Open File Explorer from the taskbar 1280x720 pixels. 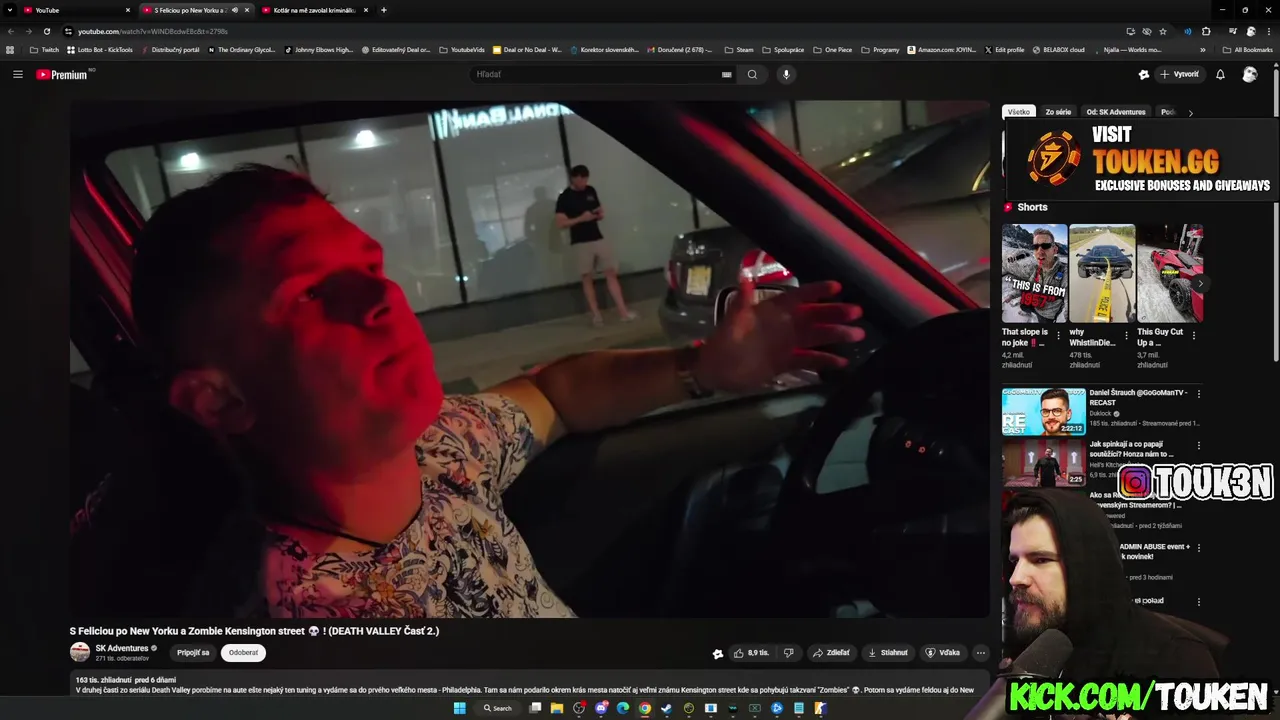tap(557, 708)
